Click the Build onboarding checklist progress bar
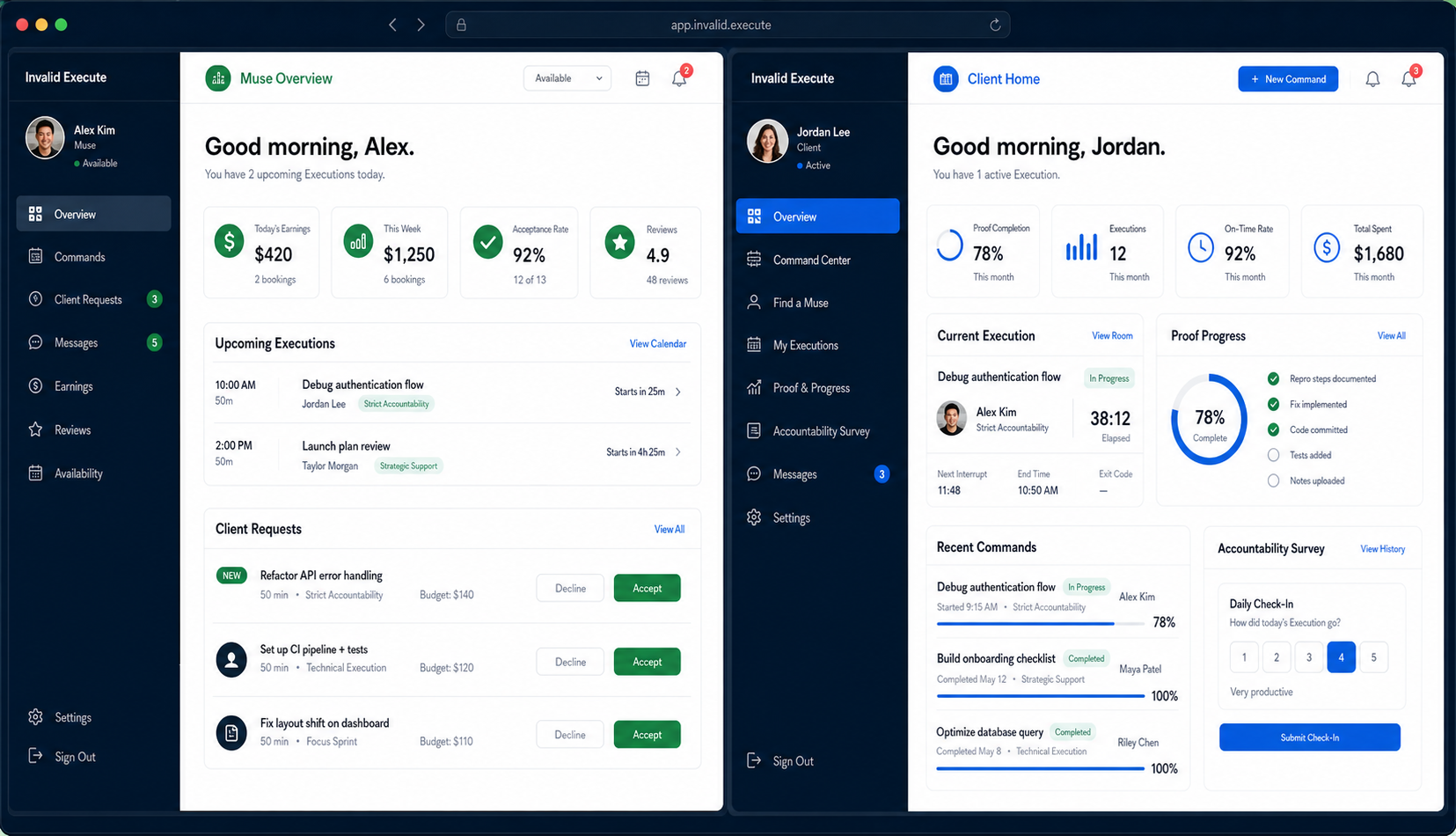This screenshot has width=1456, height=836. point(1041,696)
